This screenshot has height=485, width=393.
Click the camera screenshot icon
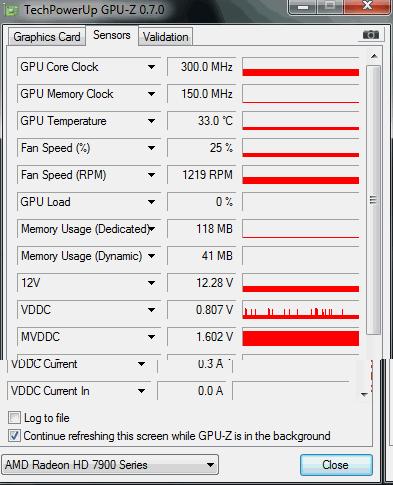(x=371, y=35)
